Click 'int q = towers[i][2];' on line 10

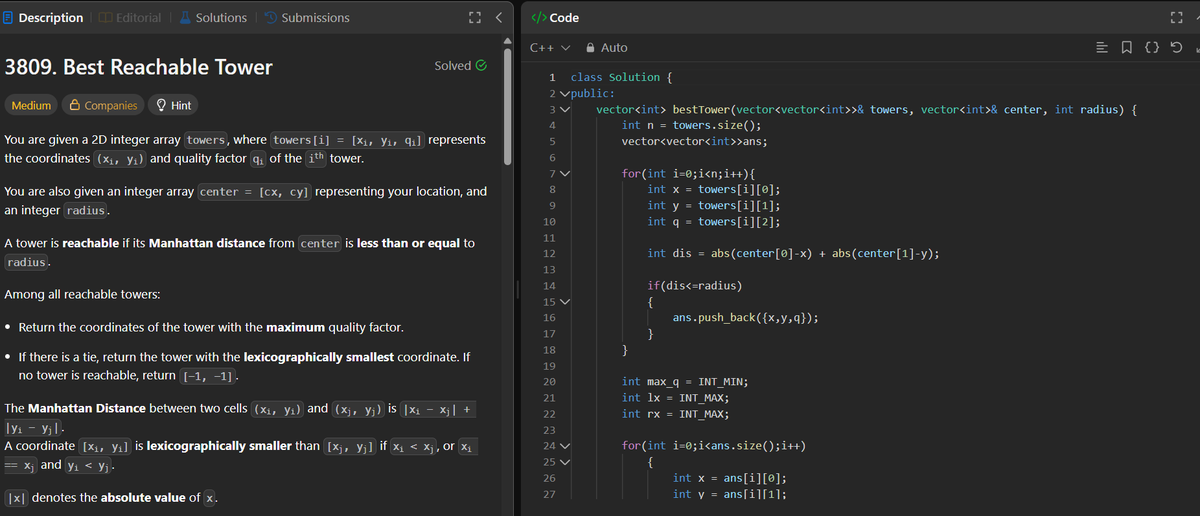click(x=714, y=221)
